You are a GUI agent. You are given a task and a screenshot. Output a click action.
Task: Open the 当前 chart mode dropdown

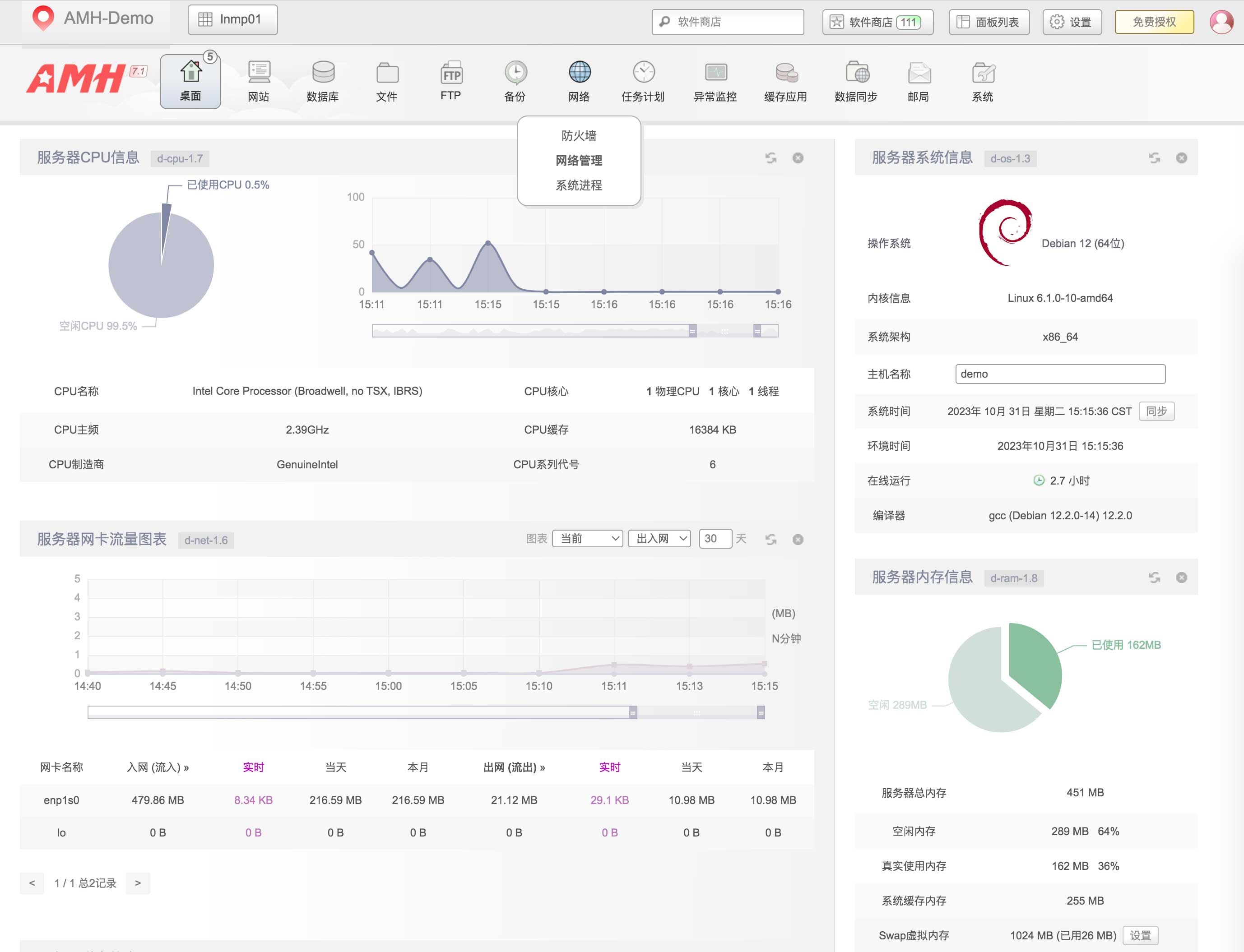[588, 538]
